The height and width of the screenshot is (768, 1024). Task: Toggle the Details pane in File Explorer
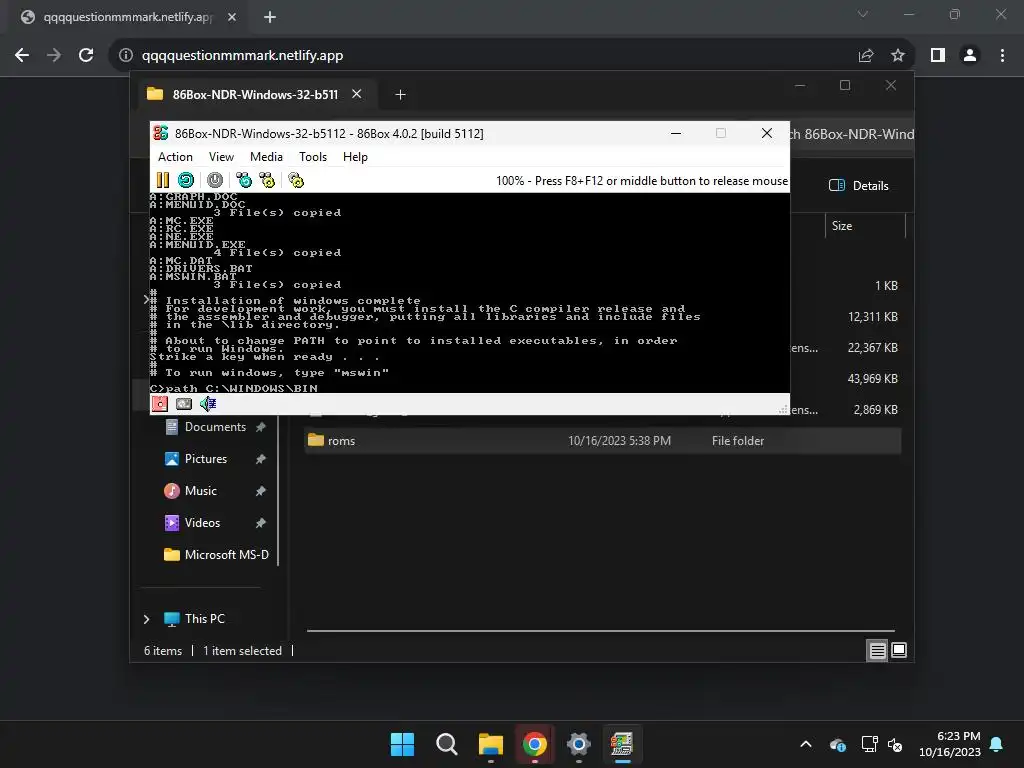point(859,185)
